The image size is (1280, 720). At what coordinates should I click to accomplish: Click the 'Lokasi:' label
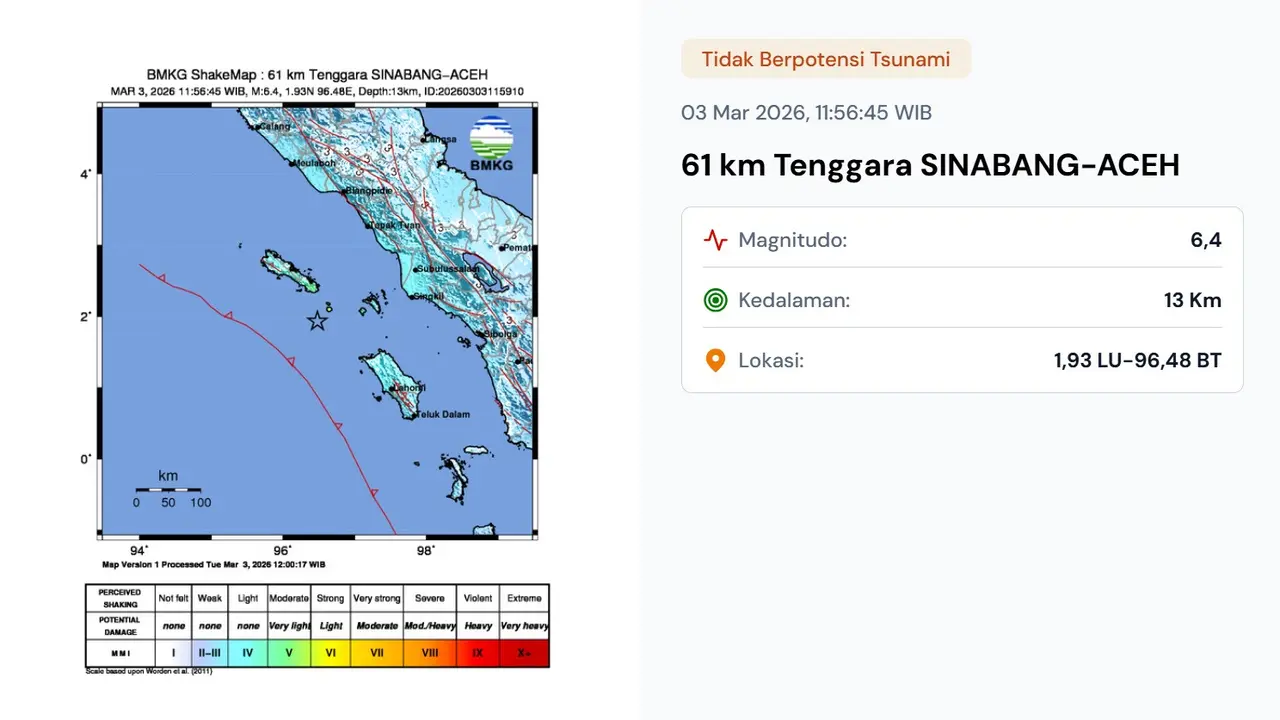771,360
